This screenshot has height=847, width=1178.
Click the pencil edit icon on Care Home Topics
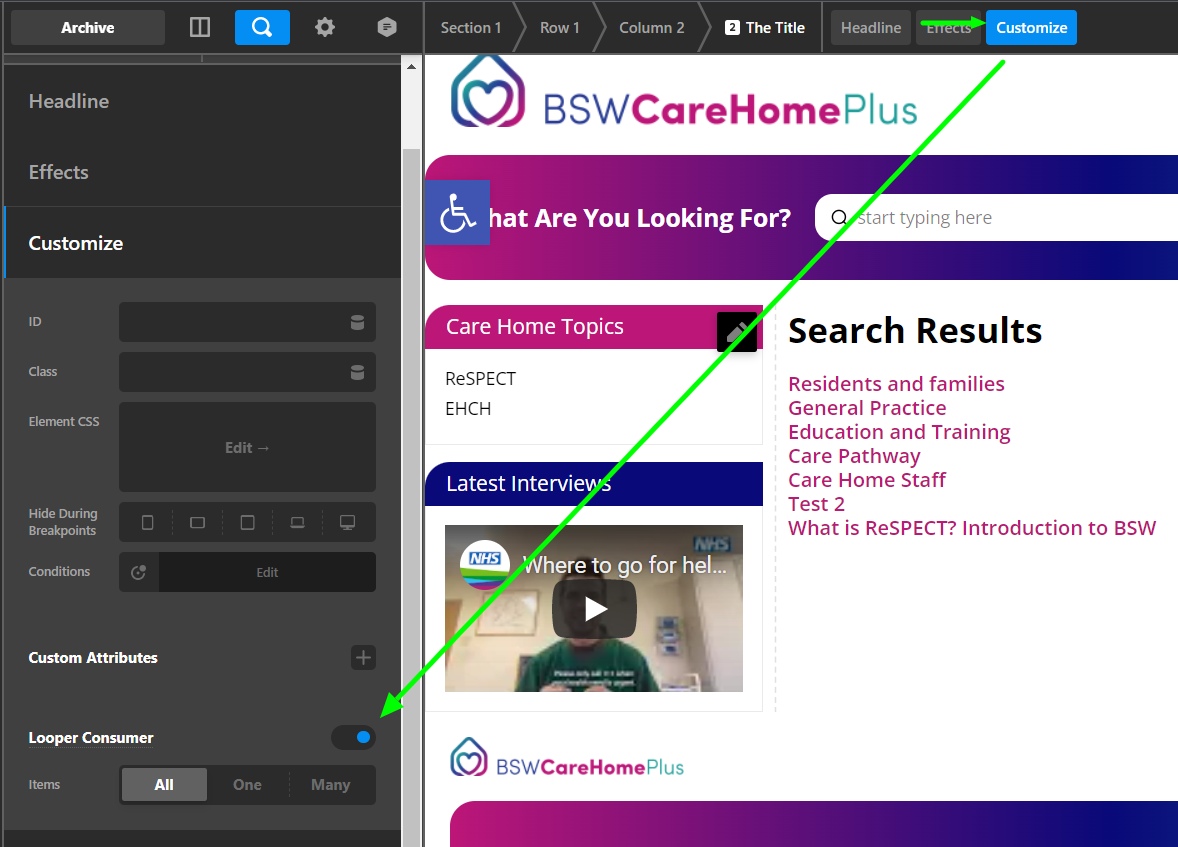point(737,331)
